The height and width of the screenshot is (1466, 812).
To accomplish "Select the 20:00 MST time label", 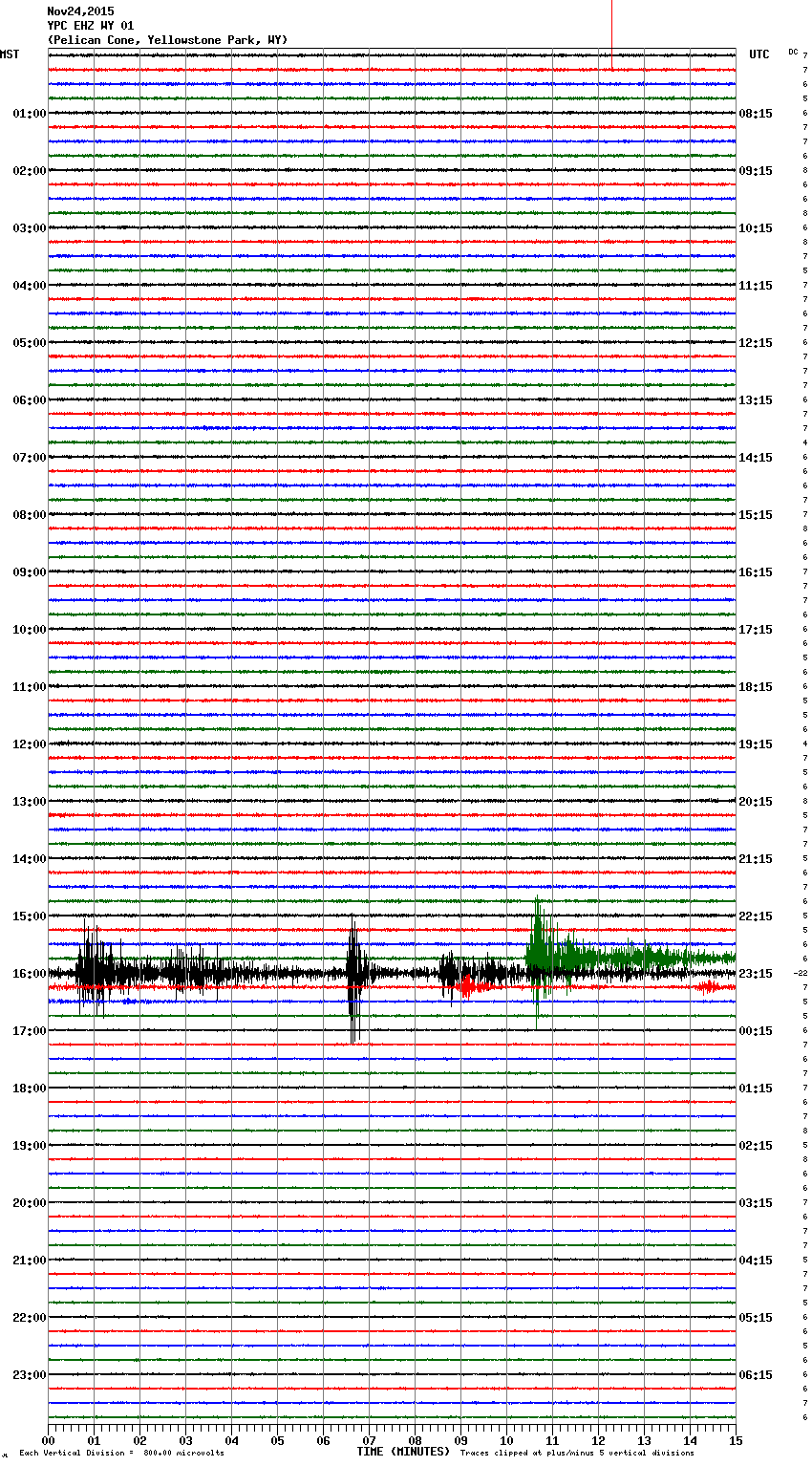I will coord(30,1203).
